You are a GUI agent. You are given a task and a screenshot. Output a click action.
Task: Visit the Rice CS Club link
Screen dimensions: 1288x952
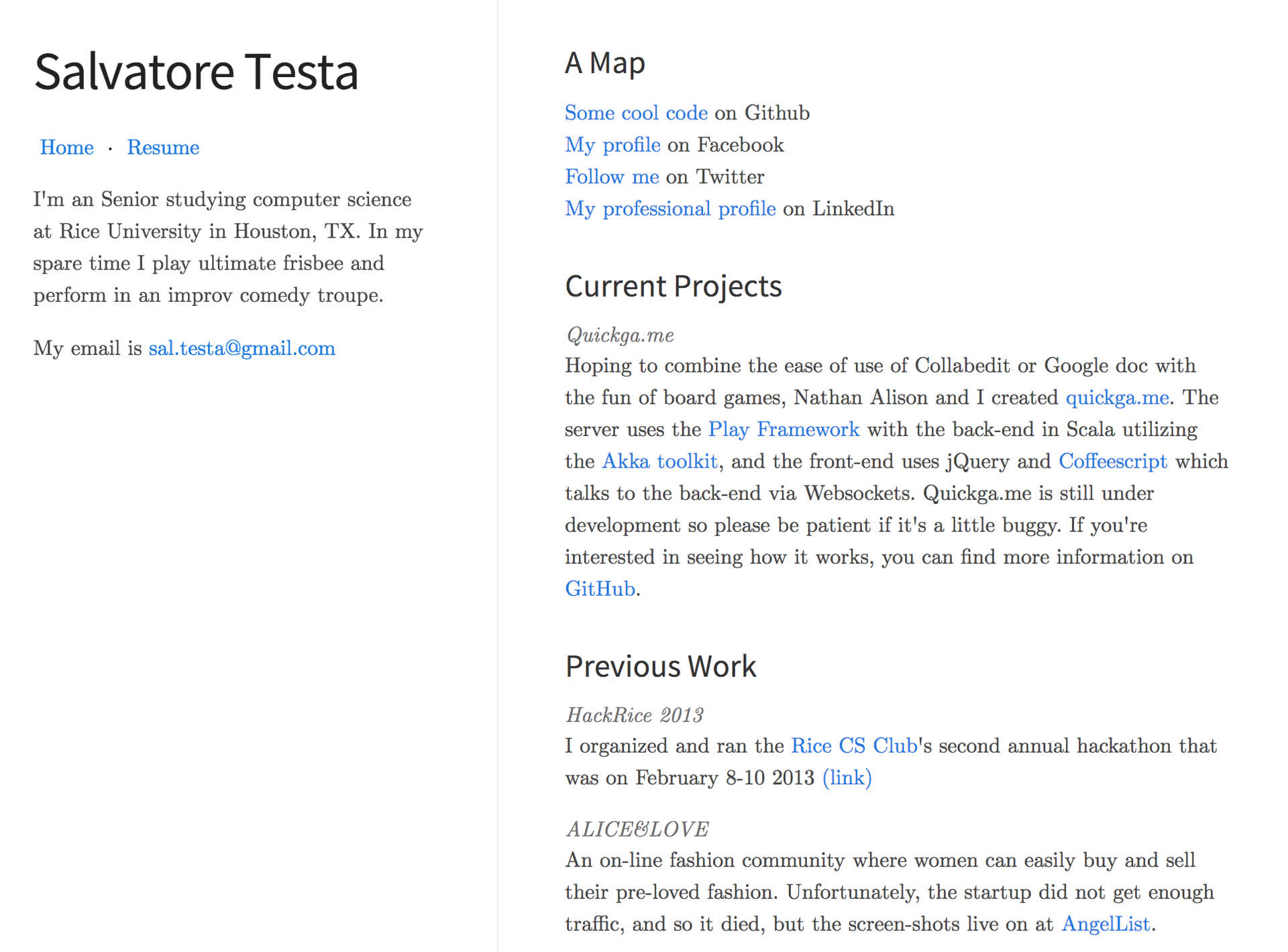pyautogui.click(x=853, y=746)
